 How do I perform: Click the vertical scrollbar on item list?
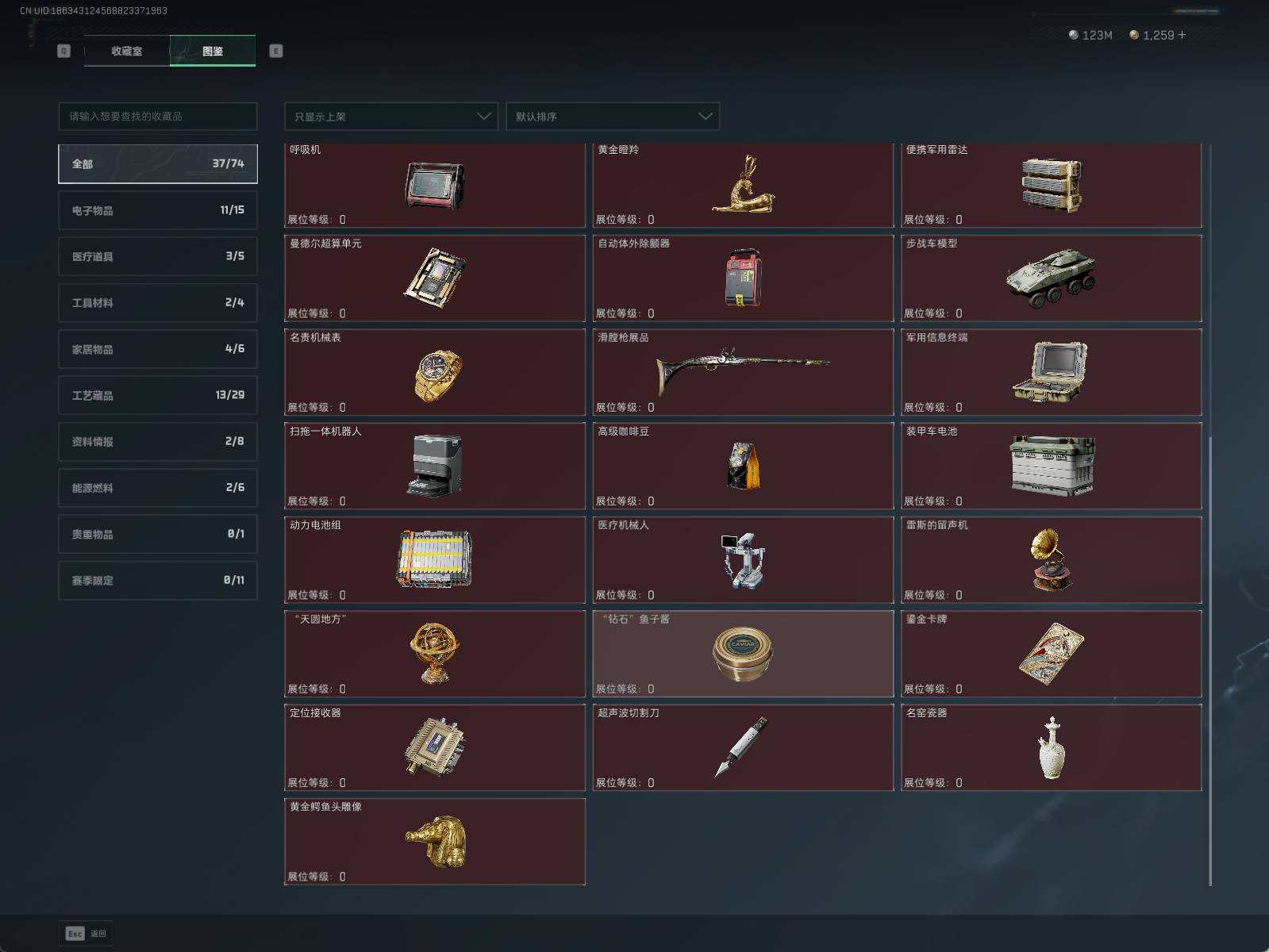click(1209, 658)
